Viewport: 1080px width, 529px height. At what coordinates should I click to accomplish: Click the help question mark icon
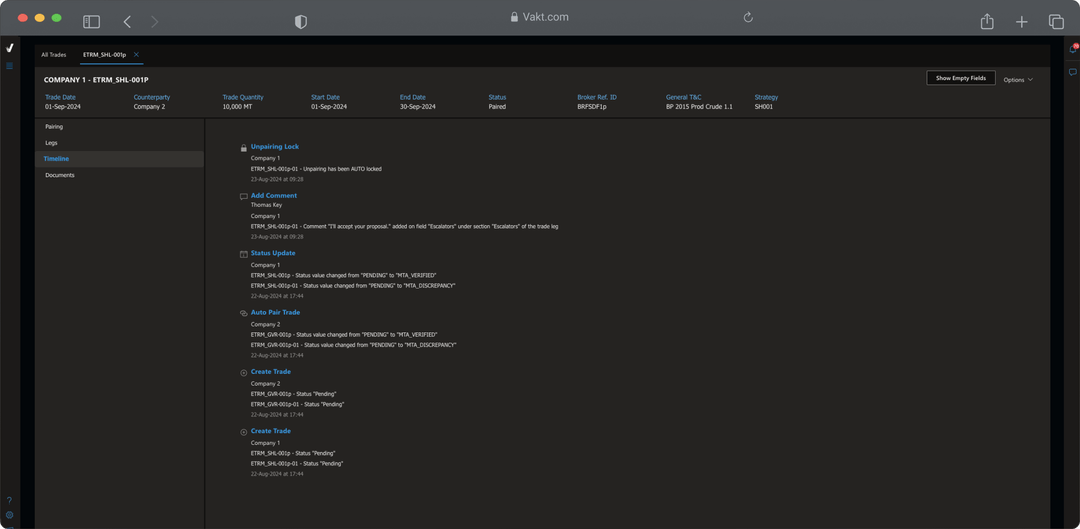(x=9, y=500)
